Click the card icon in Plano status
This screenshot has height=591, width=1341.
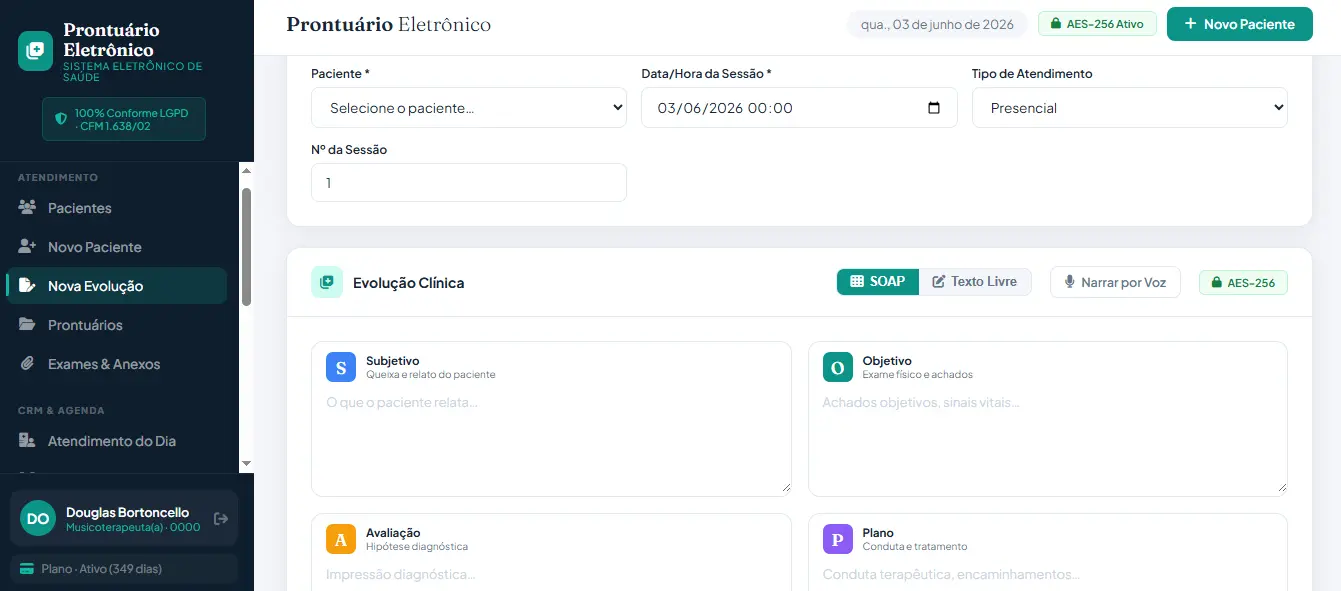tap(27, 569)
